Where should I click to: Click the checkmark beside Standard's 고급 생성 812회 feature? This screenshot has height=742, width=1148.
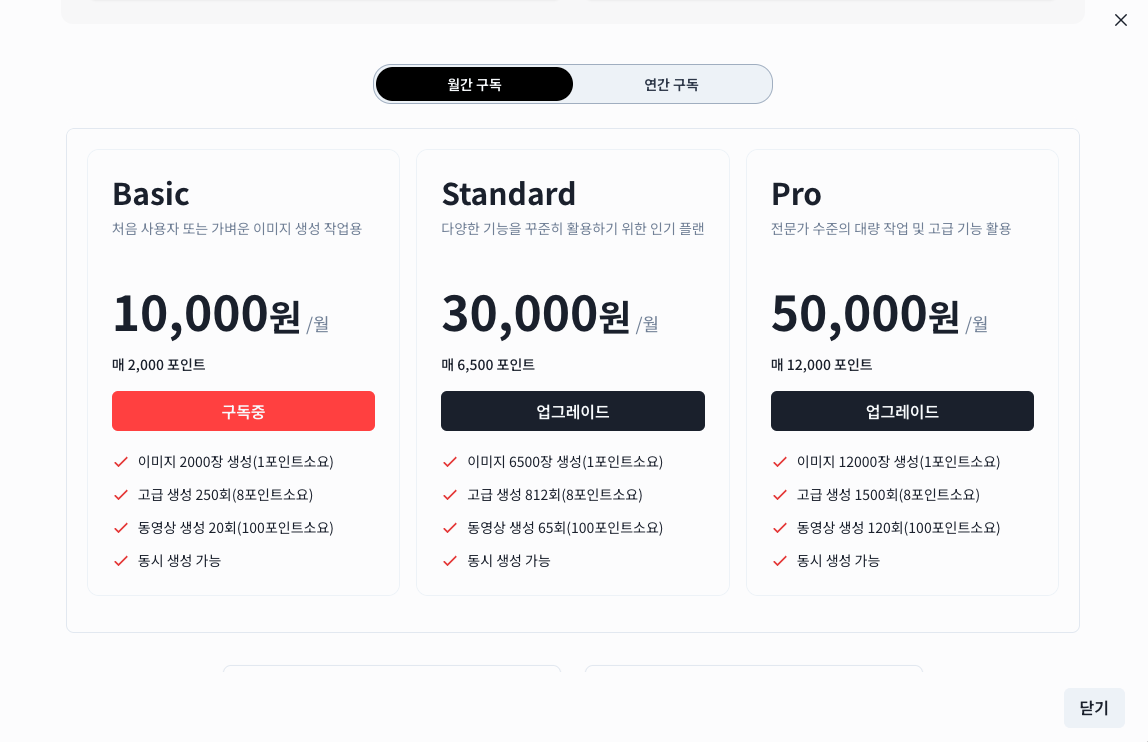[450, 495]
